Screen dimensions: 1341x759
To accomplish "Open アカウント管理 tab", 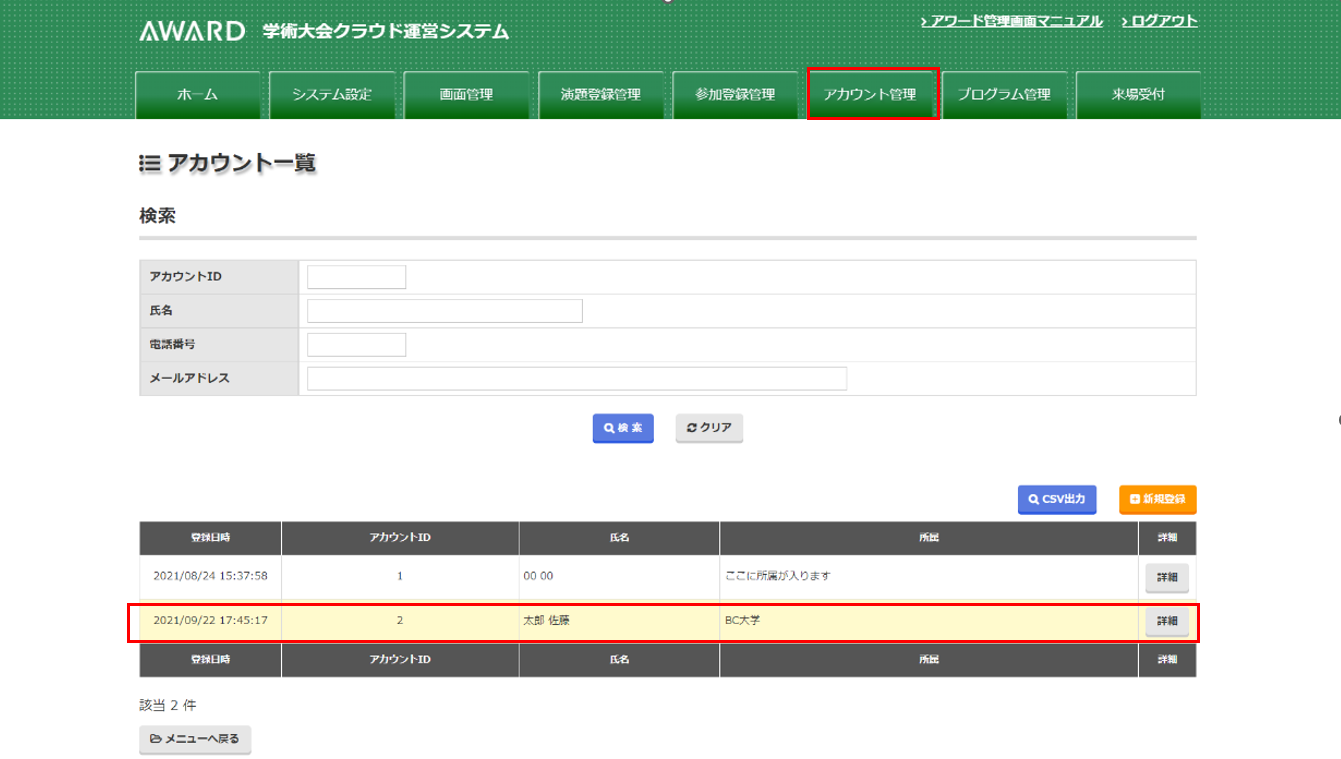I will coord(870,95).
